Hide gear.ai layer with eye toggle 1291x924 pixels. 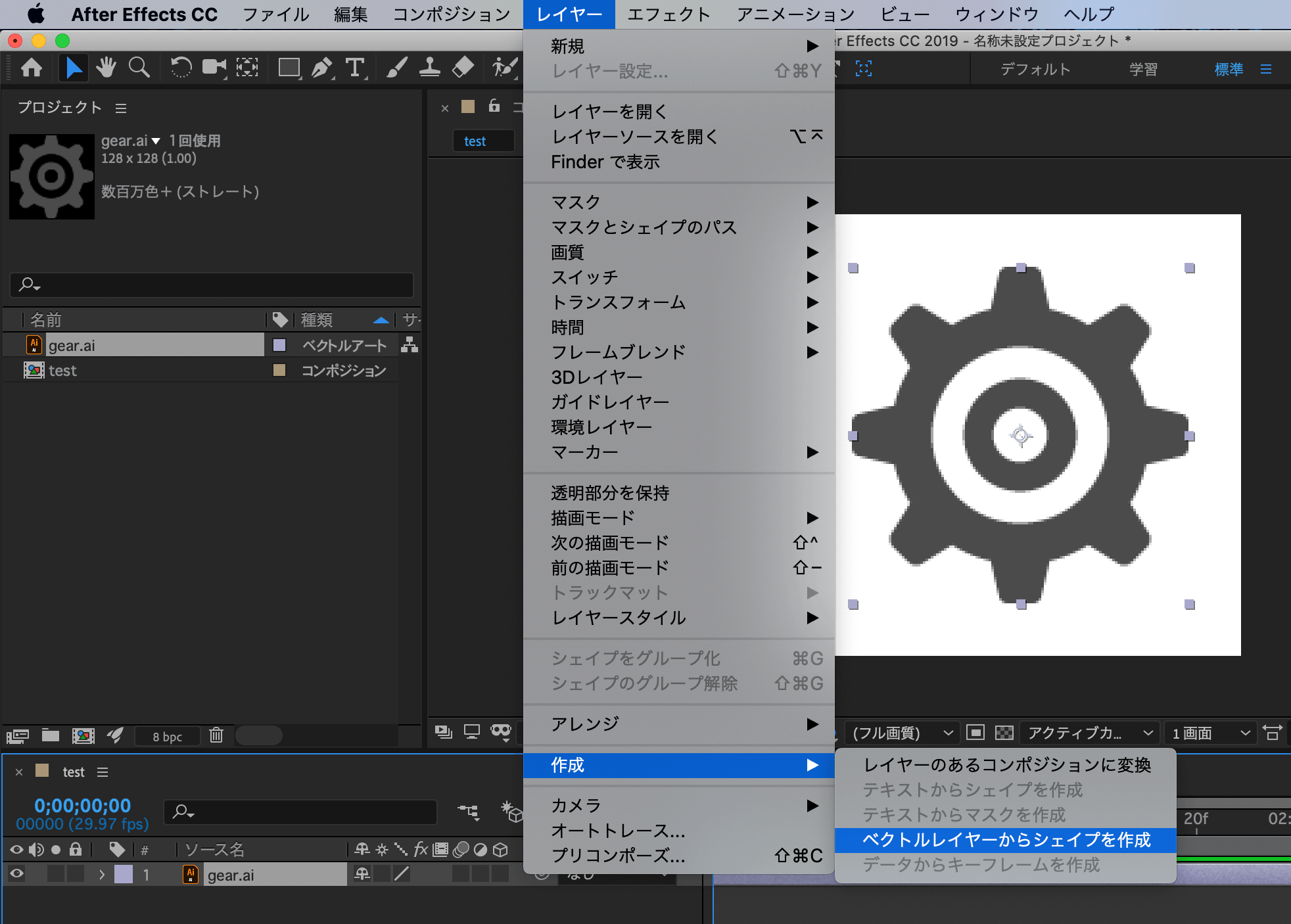(x=16, y=873)
